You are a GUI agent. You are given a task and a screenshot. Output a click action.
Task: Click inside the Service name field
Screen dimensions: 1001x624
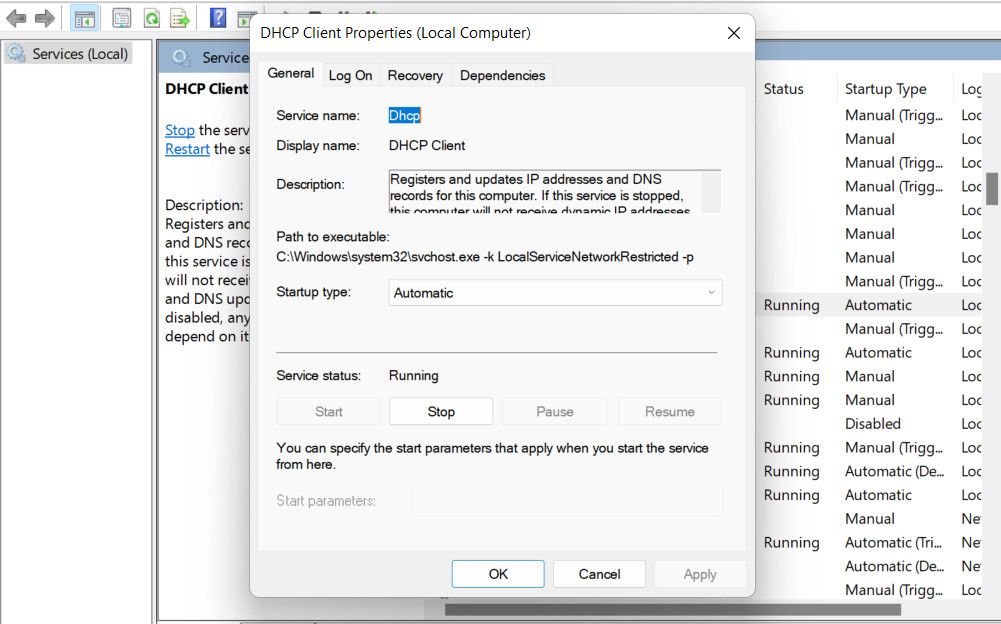click(450, 115)
